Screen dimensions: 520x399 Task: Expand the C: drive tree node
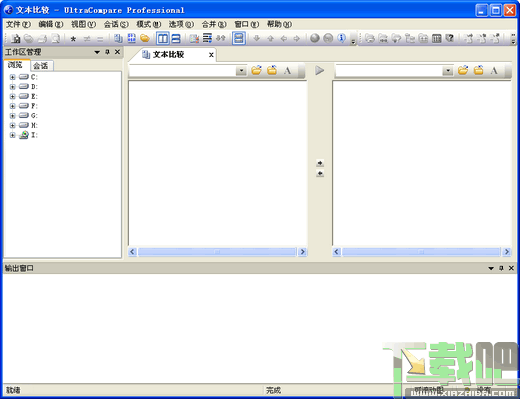click(x=13, y=77)
